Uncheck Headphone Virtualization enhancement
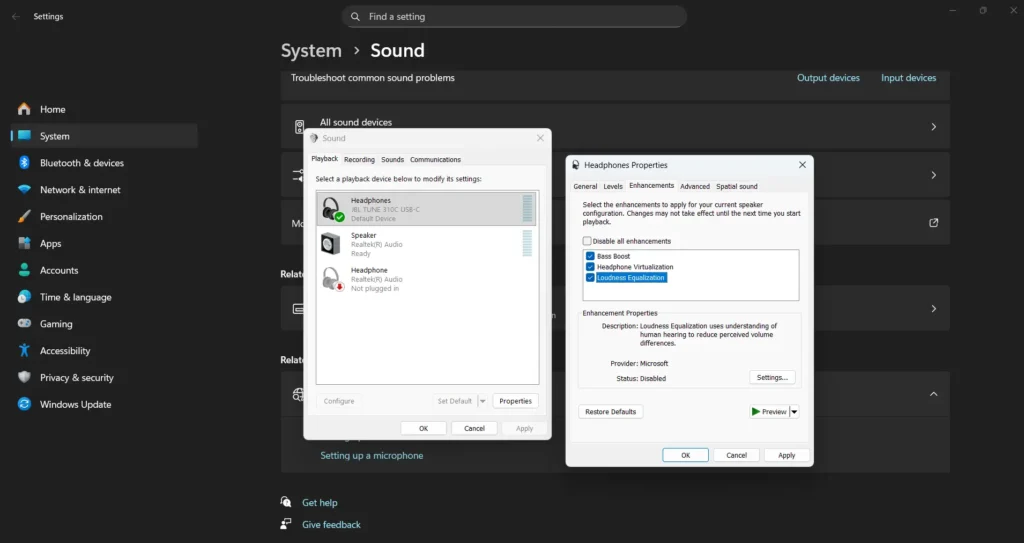Image resolution: width=1024 pixels, height=543 pixels. 590,267
